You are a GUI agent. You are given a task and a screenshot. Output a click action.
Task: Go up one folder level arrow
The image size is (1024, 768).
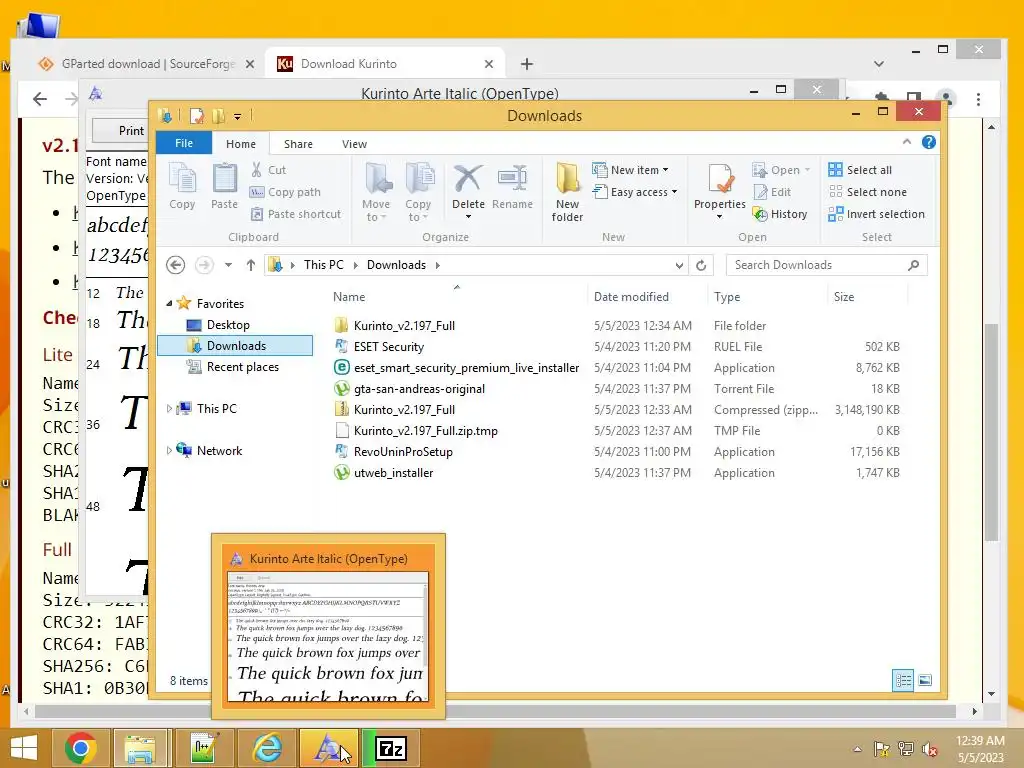251,265
